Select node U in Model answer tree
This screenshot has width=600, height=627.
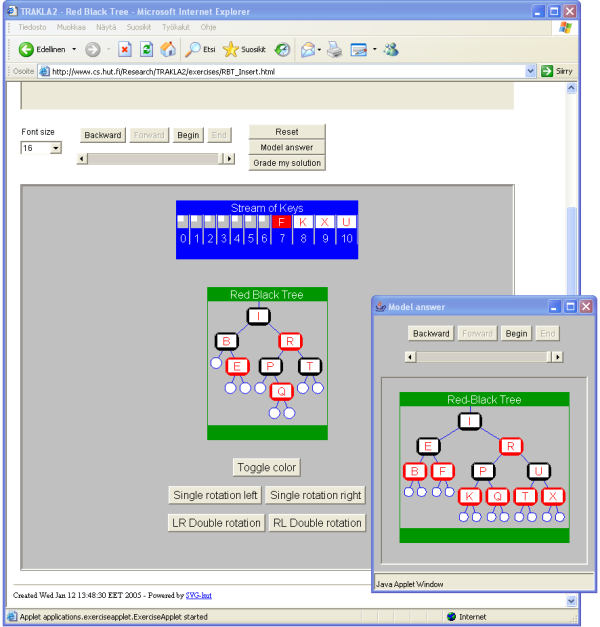click(538, 471)
